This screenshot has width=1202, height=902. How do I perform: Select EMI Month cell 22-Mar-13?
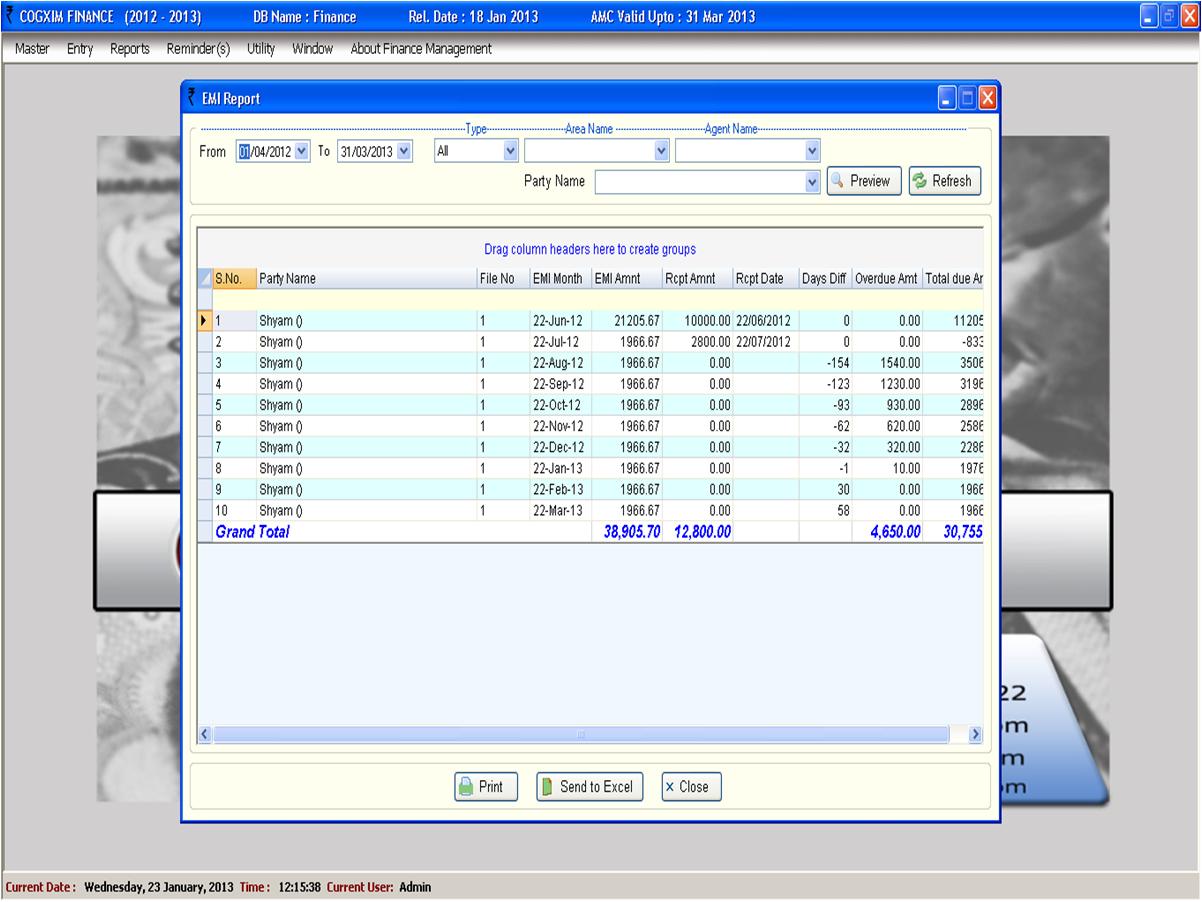click(x=560, y=511)
